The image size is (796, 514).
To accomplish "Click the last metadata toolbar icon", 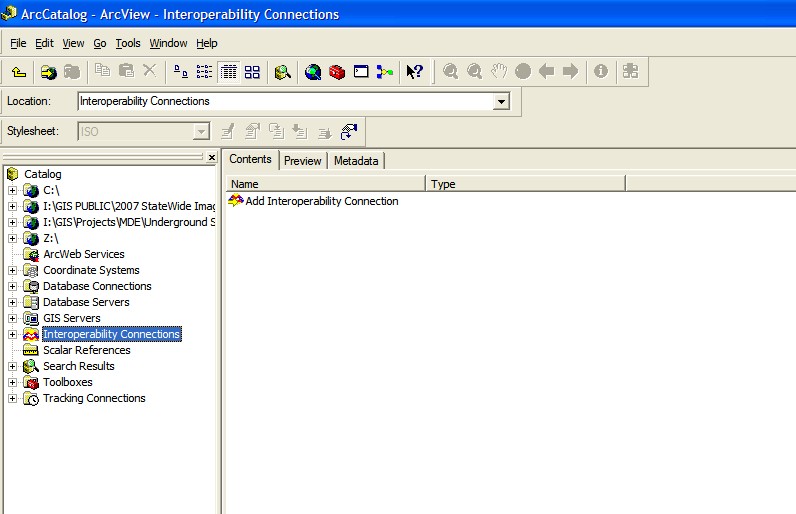I will point(349,132).
